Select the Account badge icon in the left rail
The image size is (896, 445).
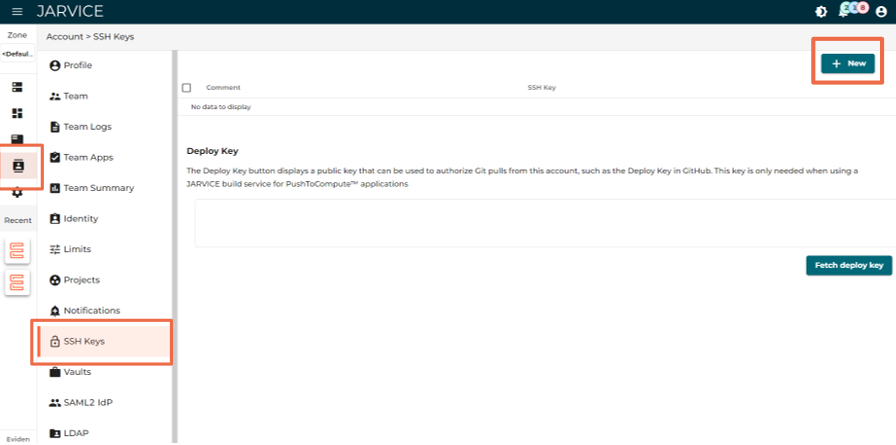pos(18,166)
